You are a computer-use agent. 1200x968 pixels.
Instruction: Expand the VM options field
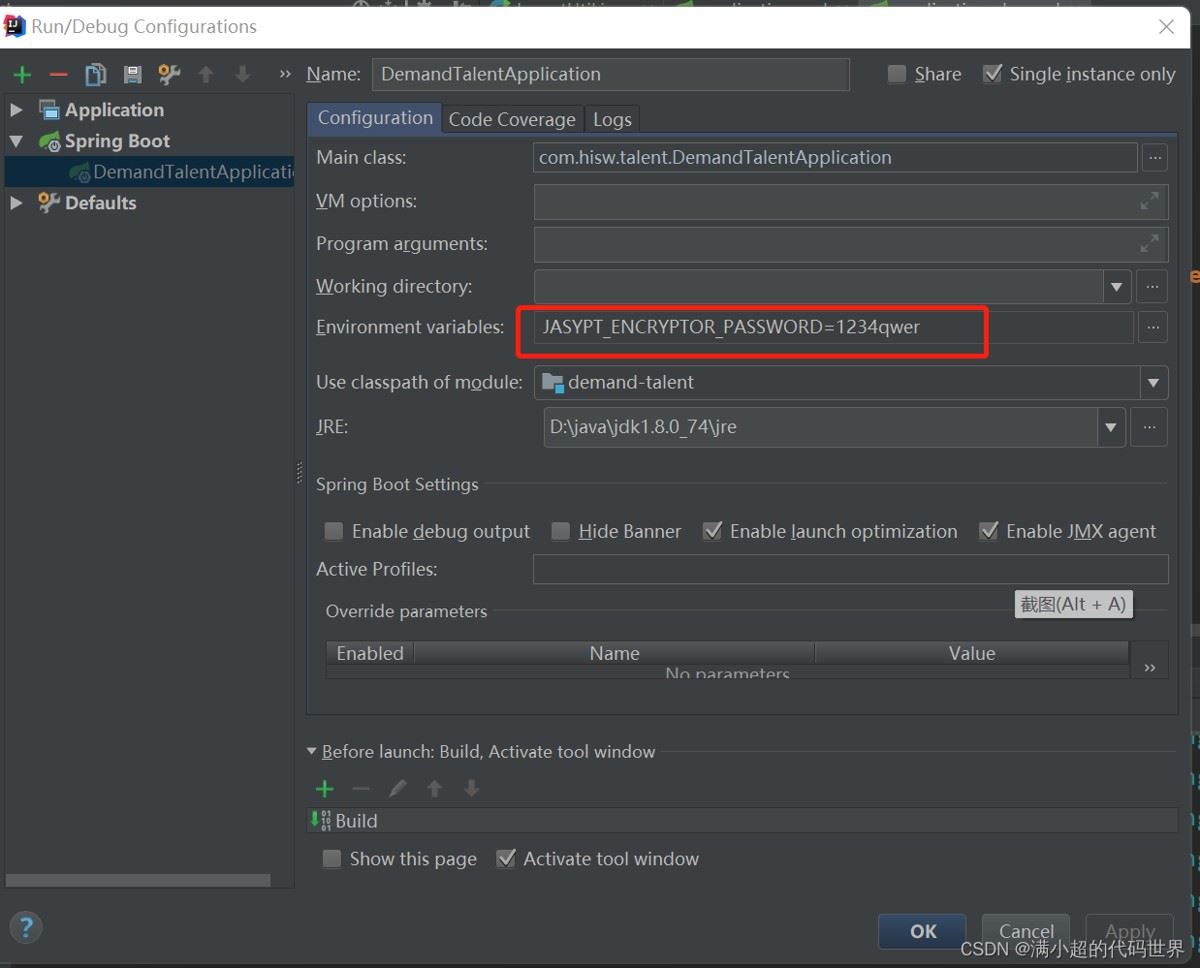(1149, 201)
